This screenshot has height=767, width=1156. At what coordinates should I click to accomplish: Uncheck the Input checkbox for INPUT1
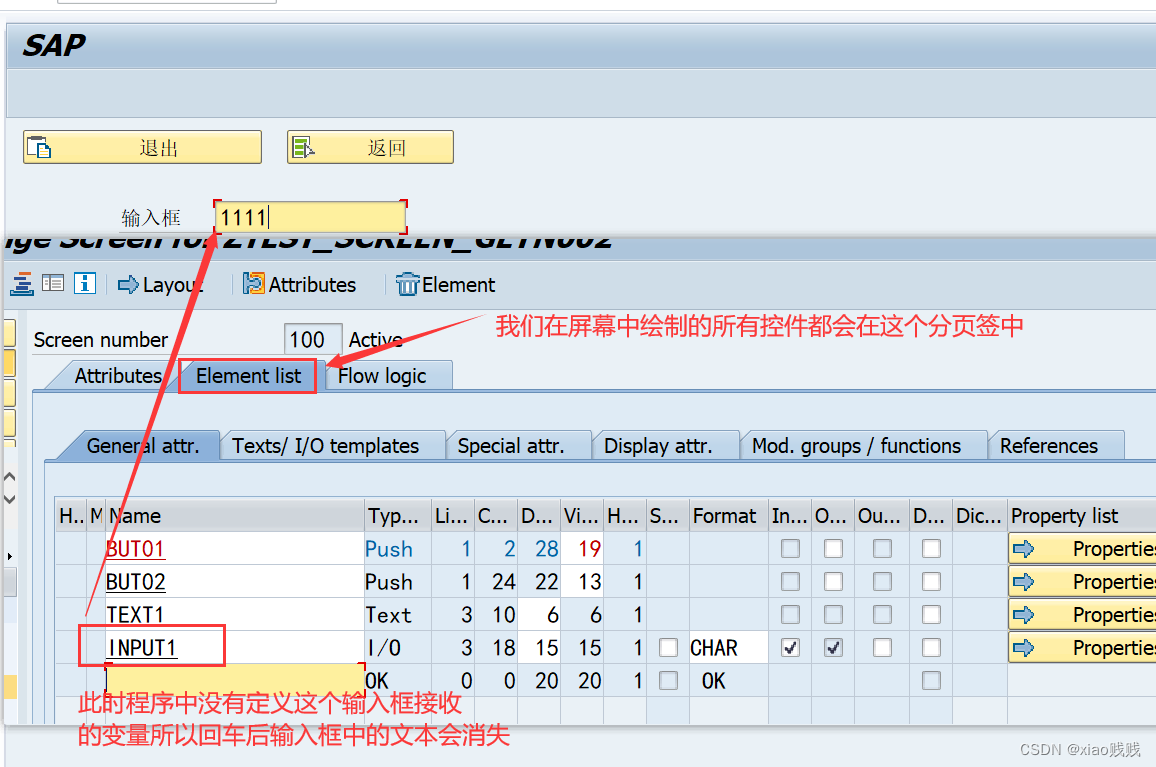click(790, 647)
